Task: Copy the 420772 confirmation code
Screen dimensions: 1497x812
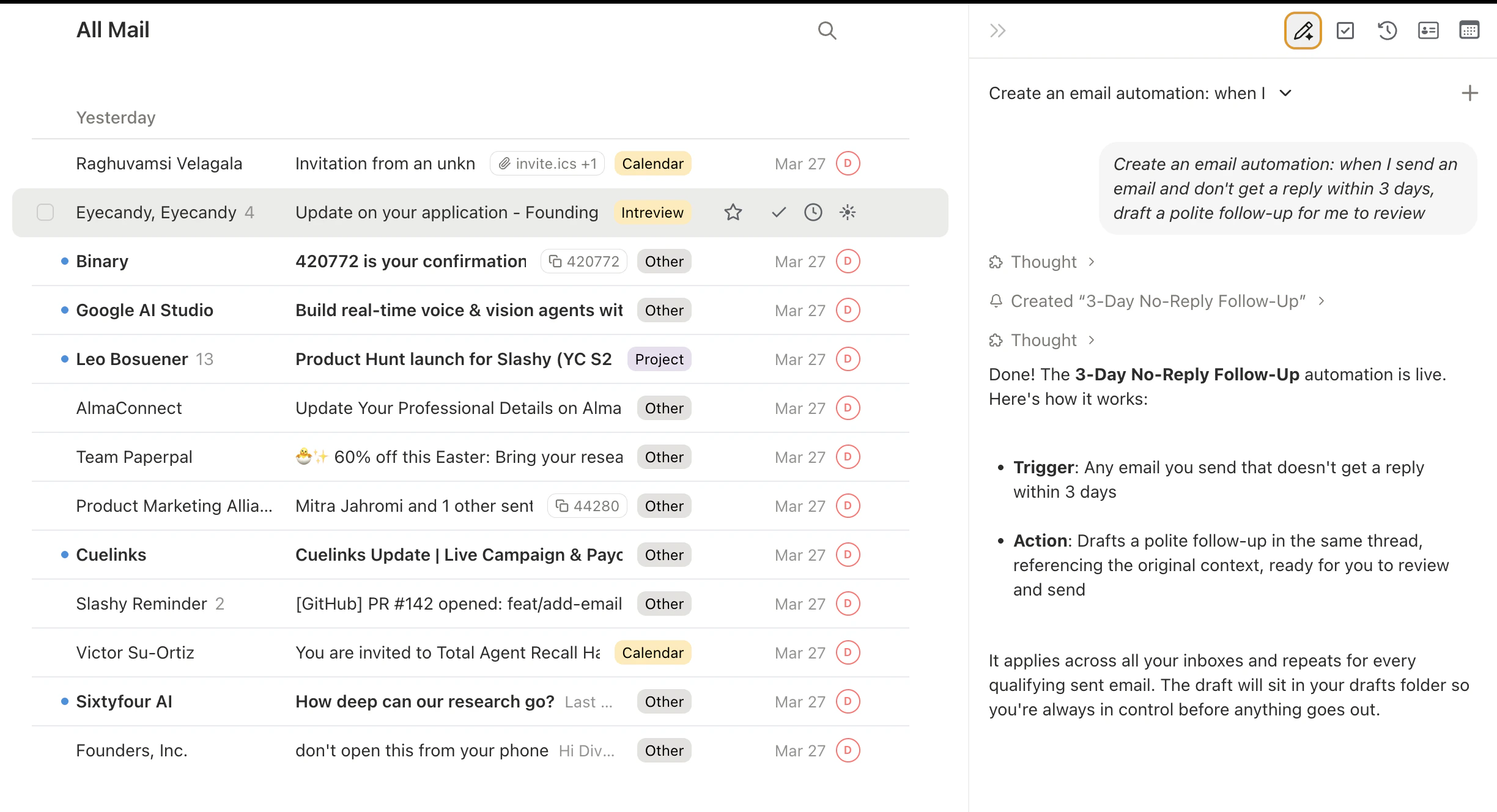Action: point(583,261)
